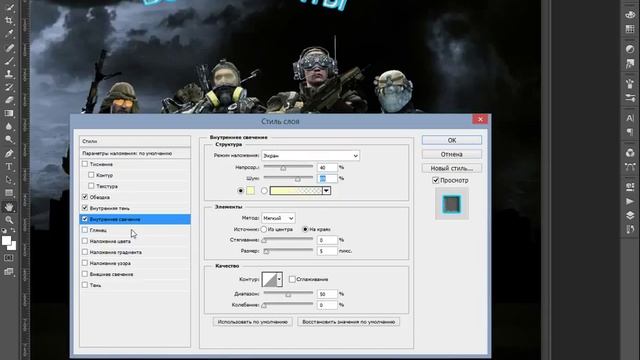Screen dimensions: 640x360
Task: Select the Eyedropper tool
Action: pos(9,33)
